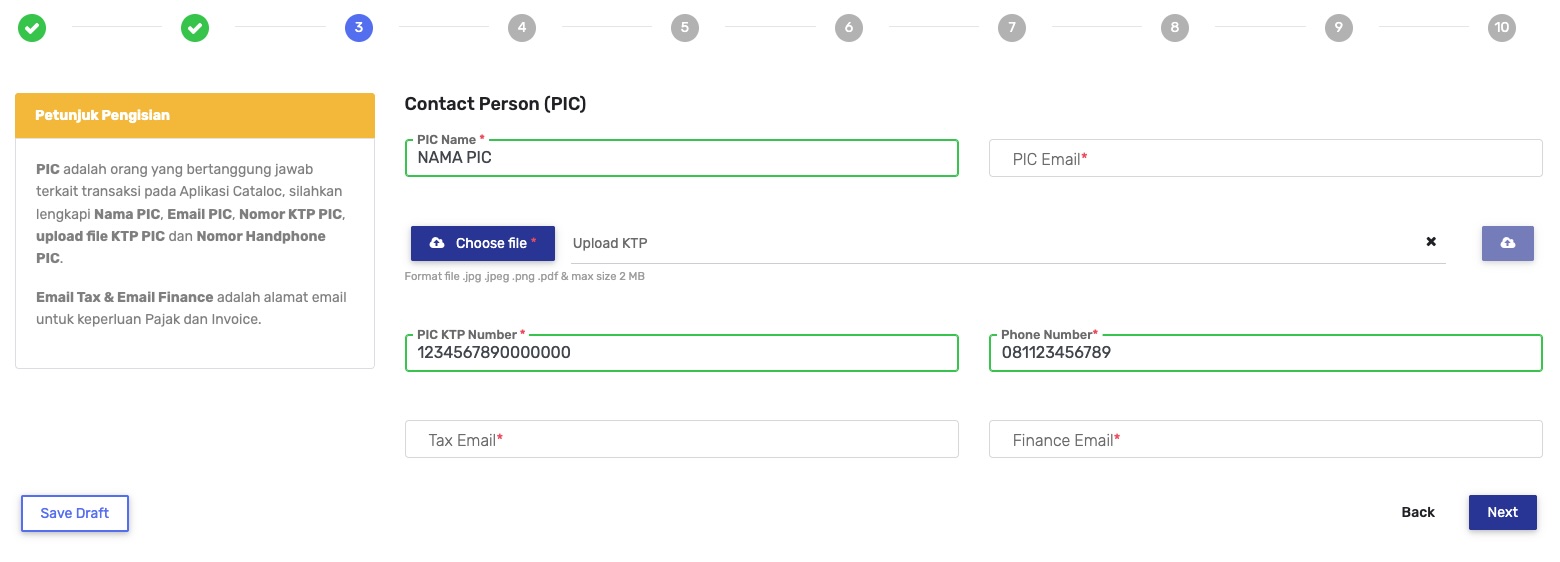1560x562 pixels.
Task: Click into the Tax Email field
Action: point(681,440)
